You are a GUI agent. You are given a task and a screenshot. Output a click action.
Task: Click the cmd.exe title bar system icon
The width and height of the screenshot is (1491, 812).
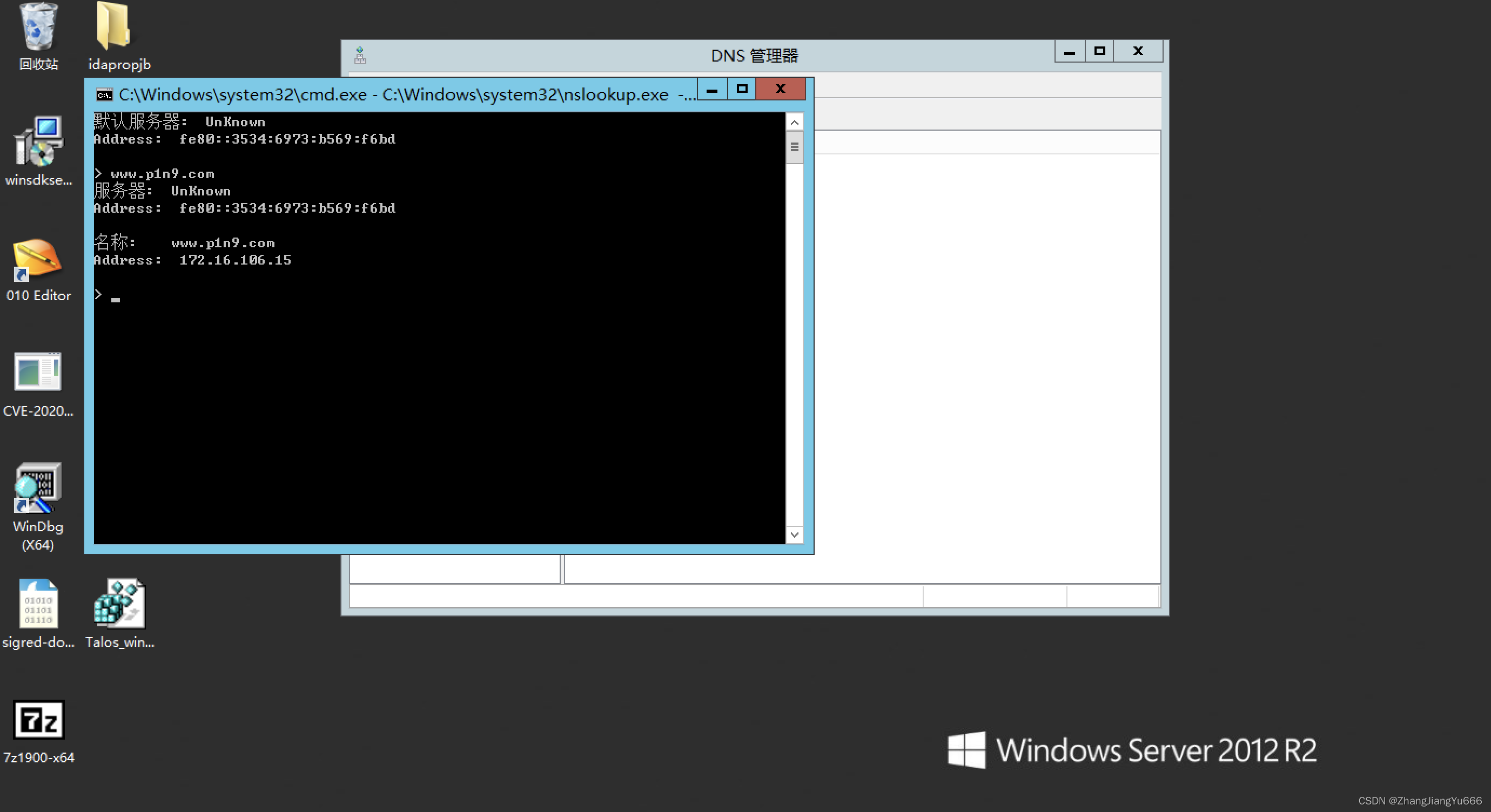tap(105, 95)
